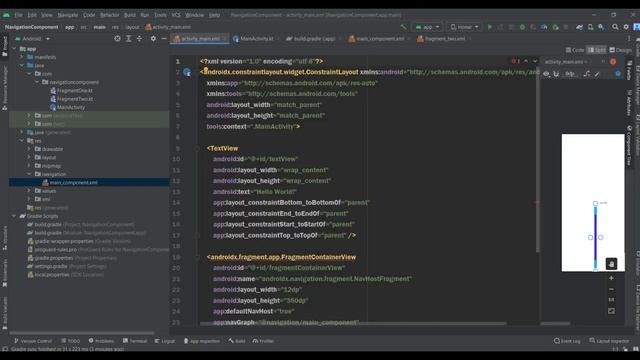The image size is (640, 360).
Task: Expand the manifests folder
Action: click(22, 57)
